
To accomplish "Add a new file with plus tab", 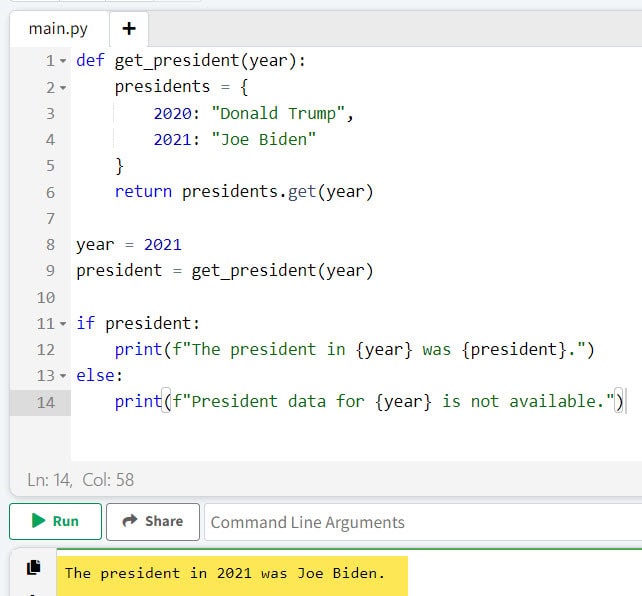I will point(129,29).
